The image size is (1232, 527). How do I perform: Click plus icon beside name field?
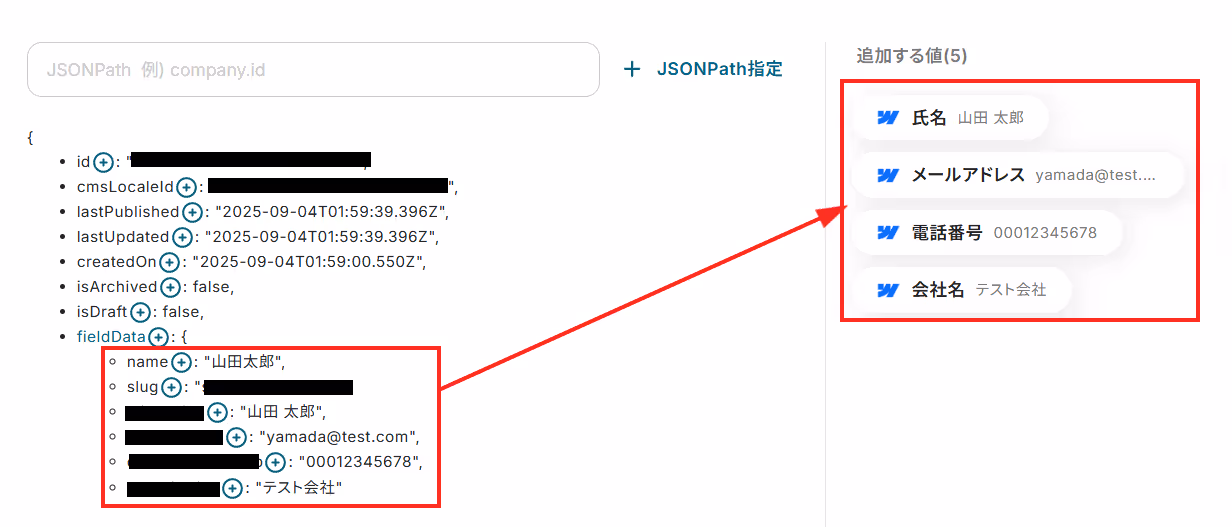point(181,362)
